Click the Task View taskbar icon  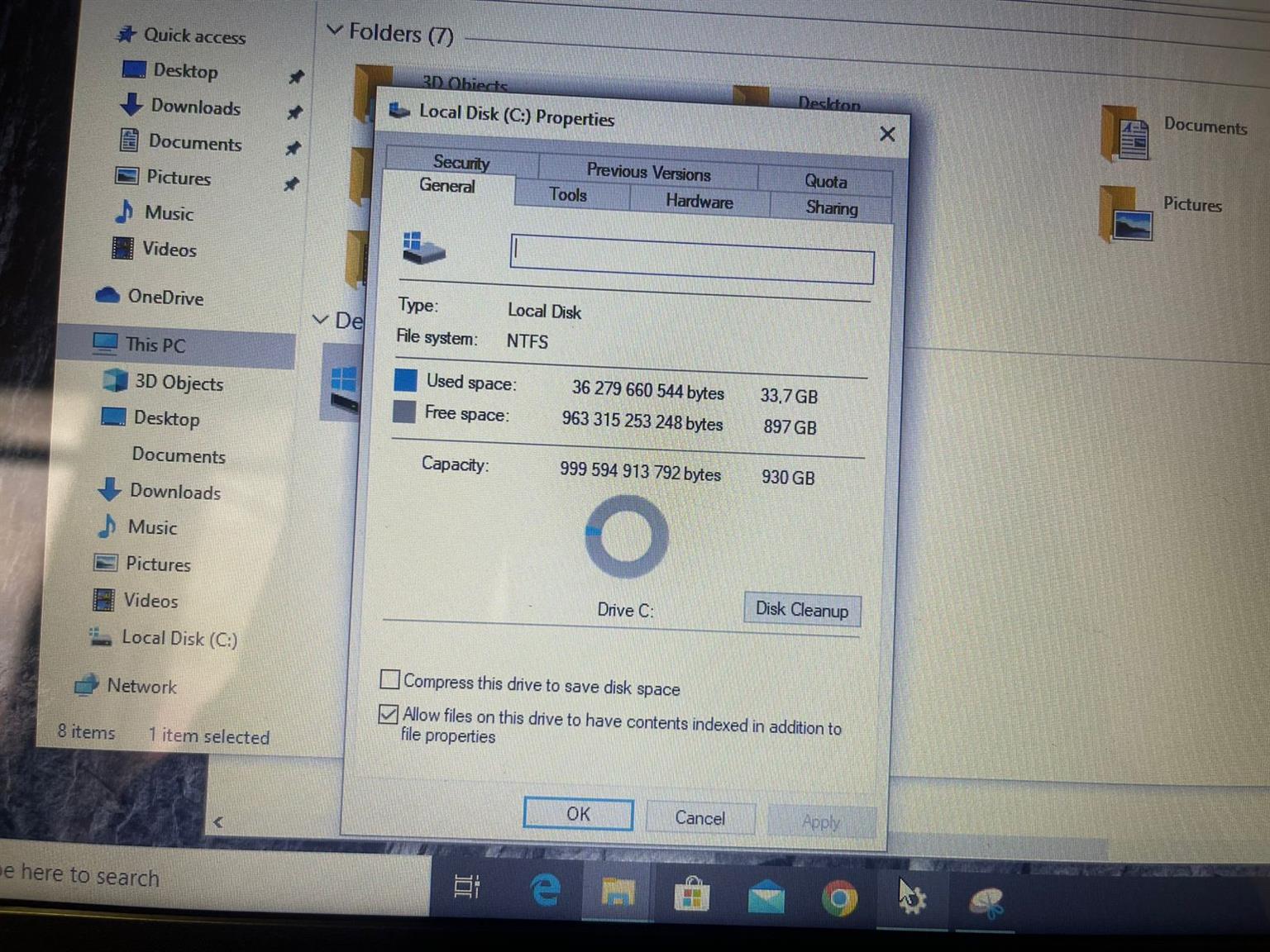[467, 887]
